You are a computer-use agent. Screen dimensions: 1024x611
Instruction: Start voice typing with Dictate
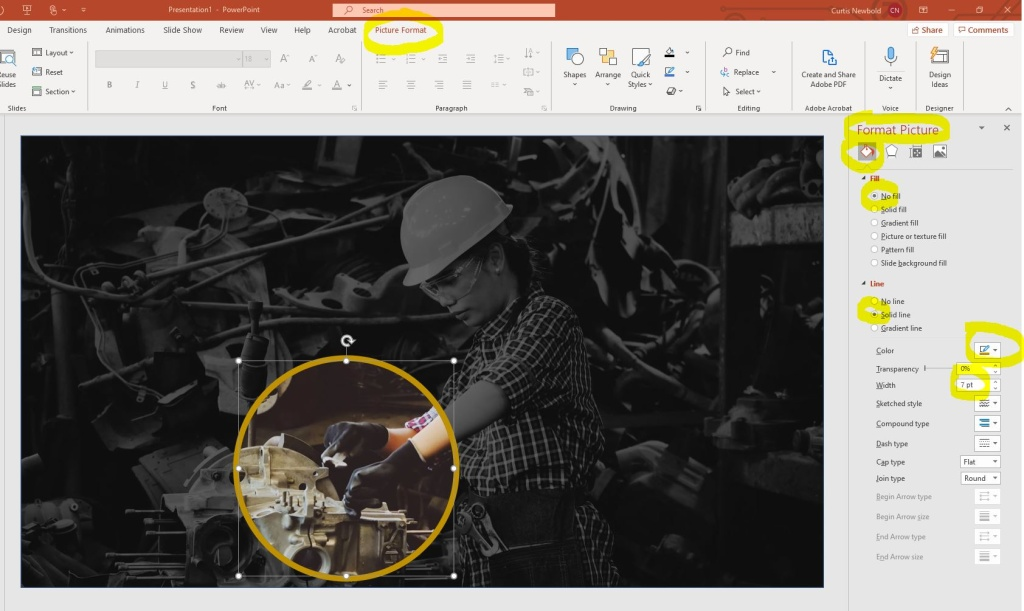tap(890, 63)
